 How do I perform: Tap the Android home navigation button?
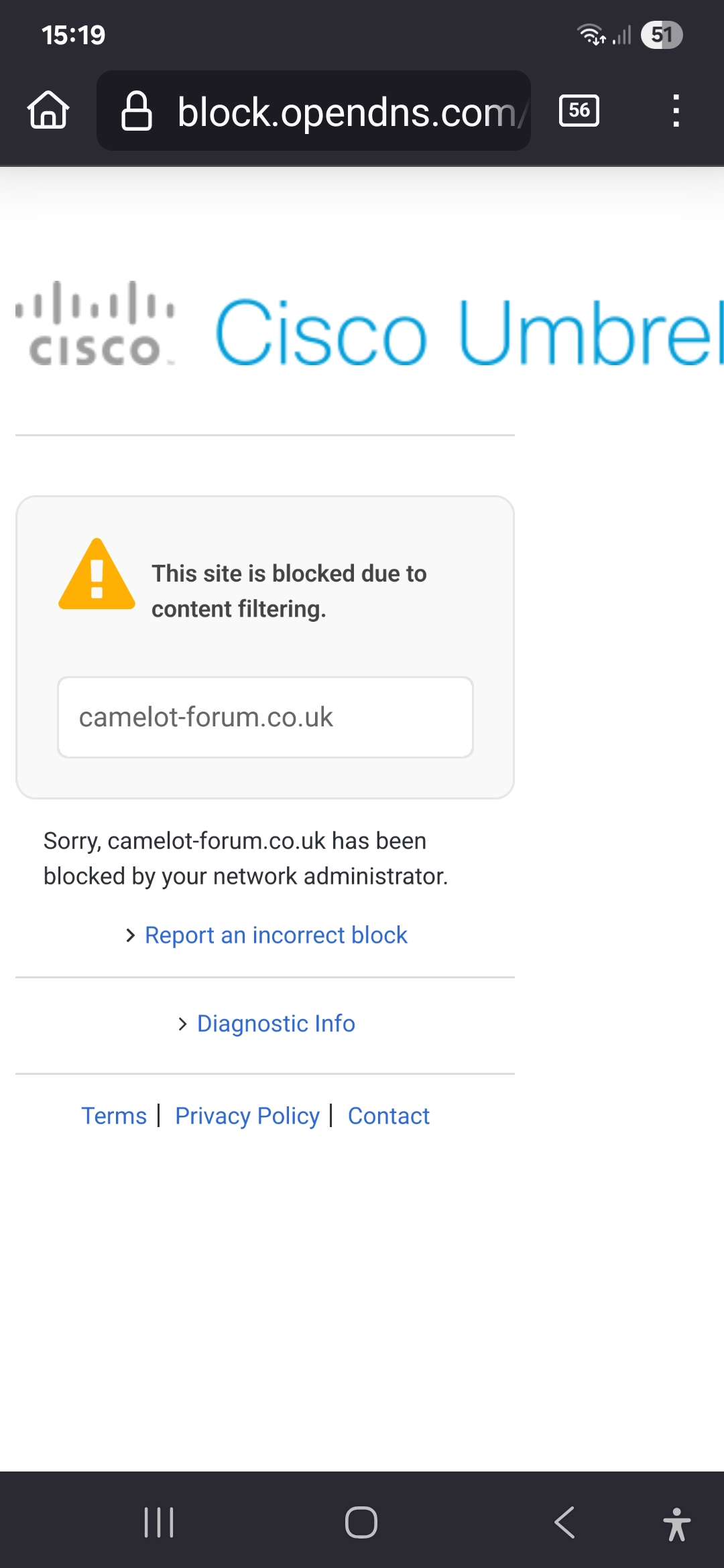pos(361,1522)
